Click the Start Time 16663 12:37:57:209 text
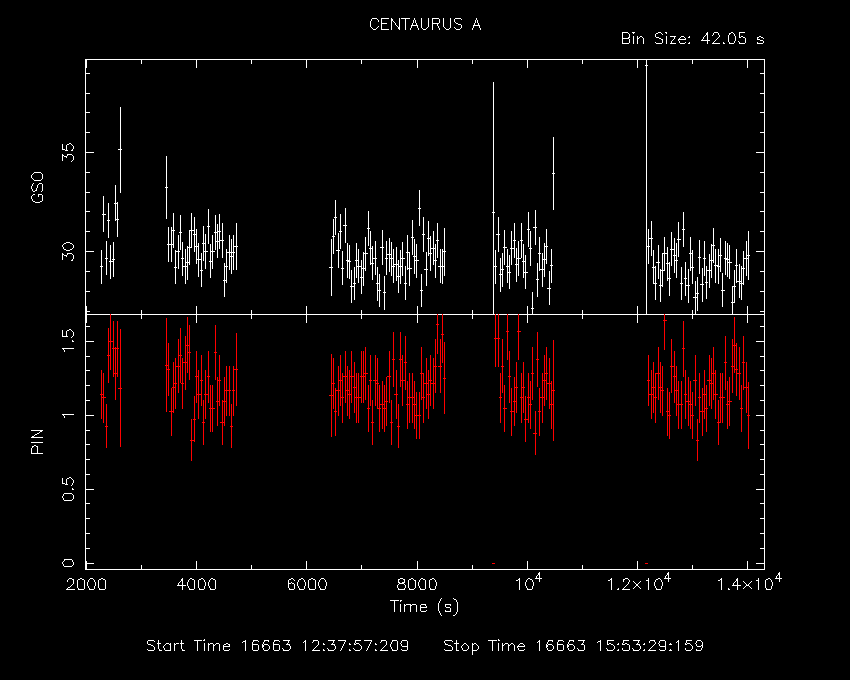The height and width of the screenshot is (680, 850). 278,646
